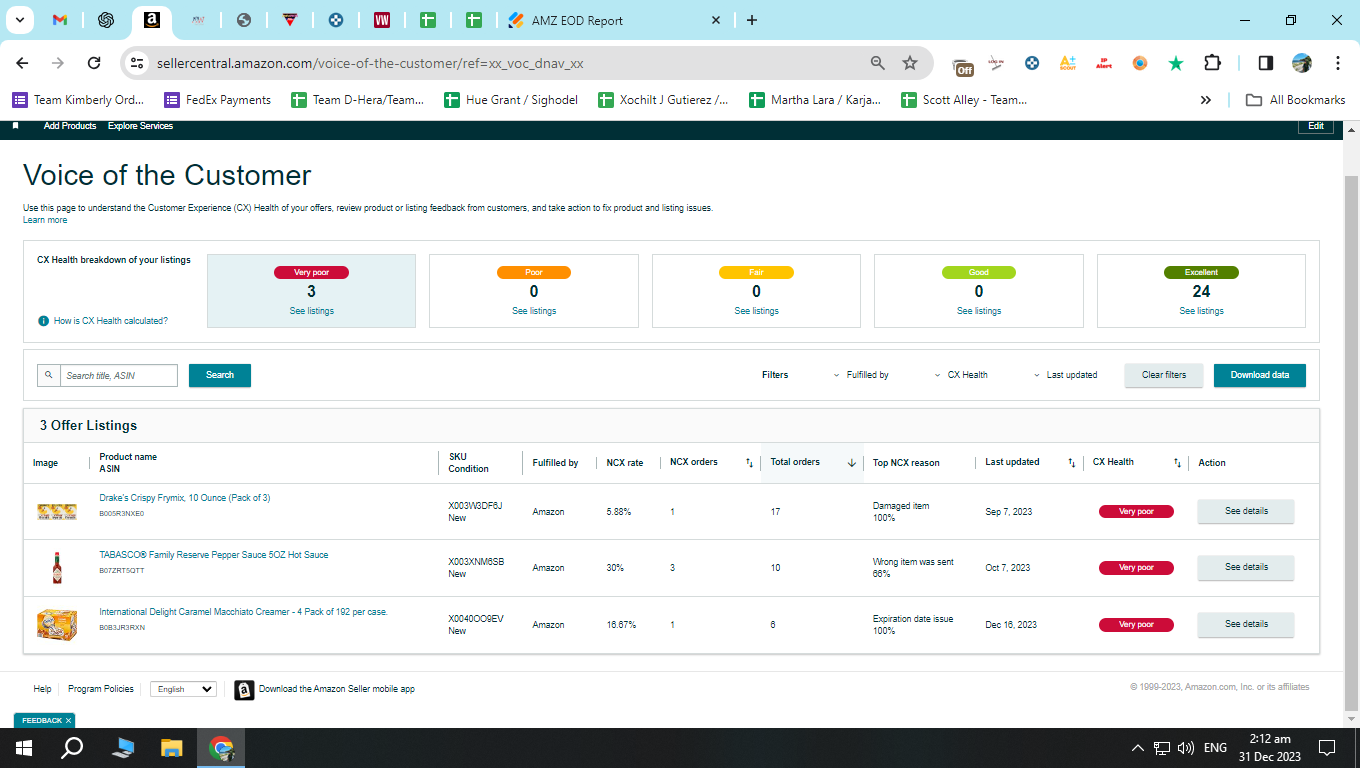Open the Extensions puzzle-piece menu

point(1212,63)
